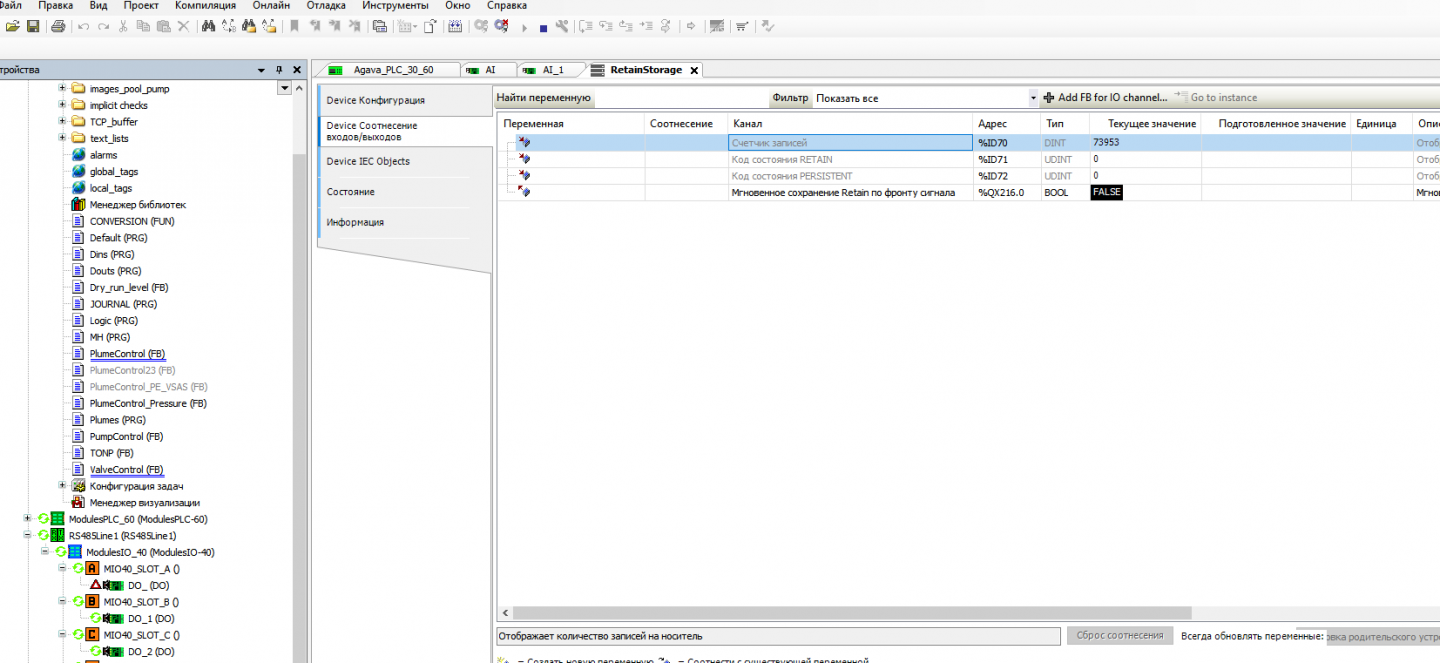Click the Logout icon with red X

point(501,26)
